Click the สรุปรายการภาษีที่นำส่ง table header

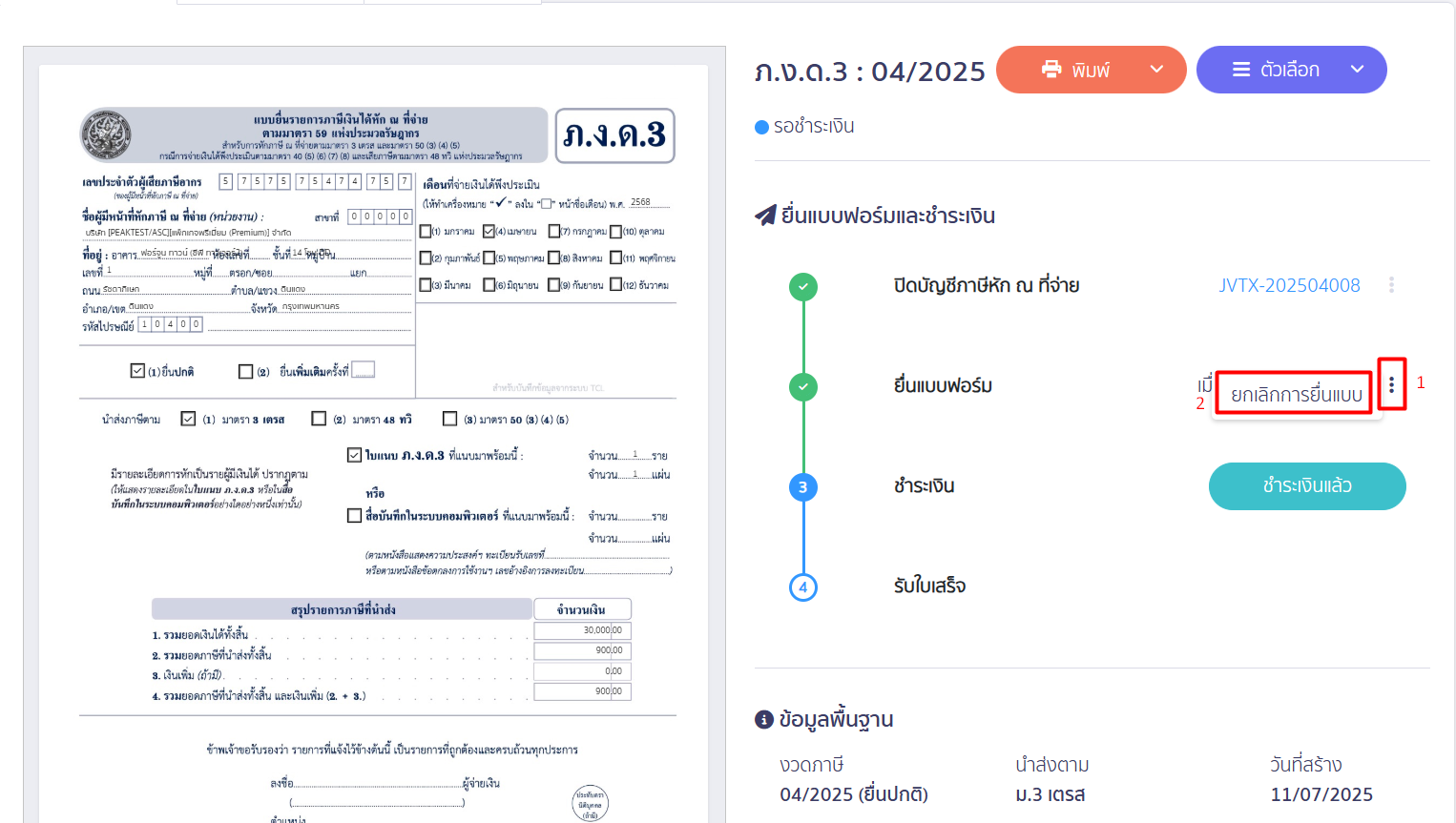tap(342, 609)
